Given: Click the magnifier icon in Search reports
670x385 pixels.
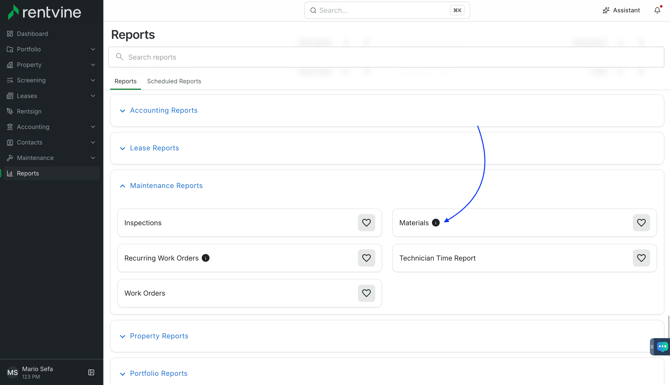Looking at the screenshot, I should (120, 57).
